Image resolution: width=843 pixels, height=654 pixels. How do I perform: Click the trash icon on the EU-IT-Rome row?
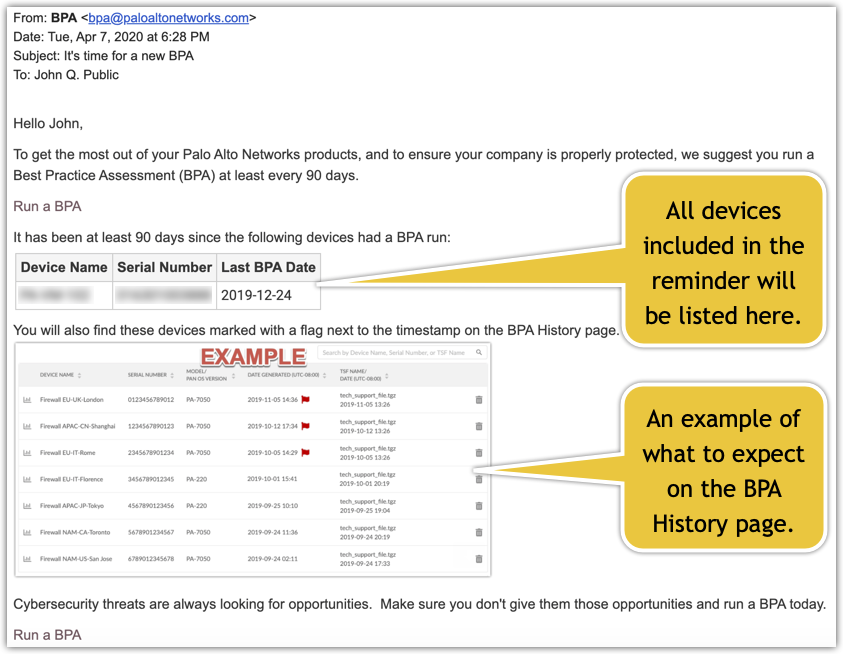tap(479, 453)
